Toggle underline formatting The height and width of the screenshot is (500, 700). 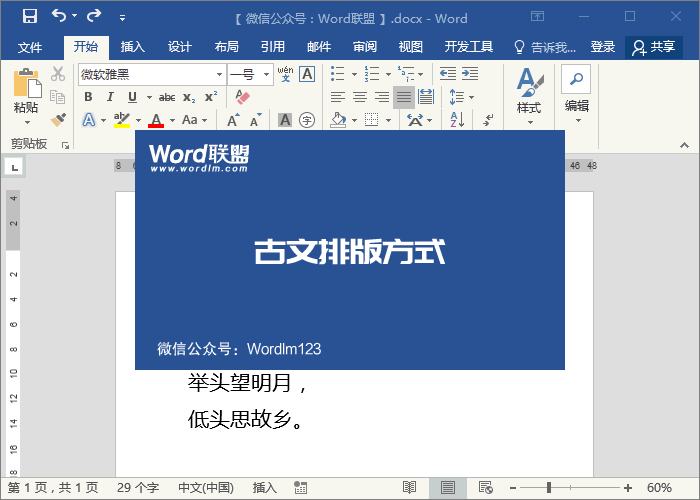(132, 97)
